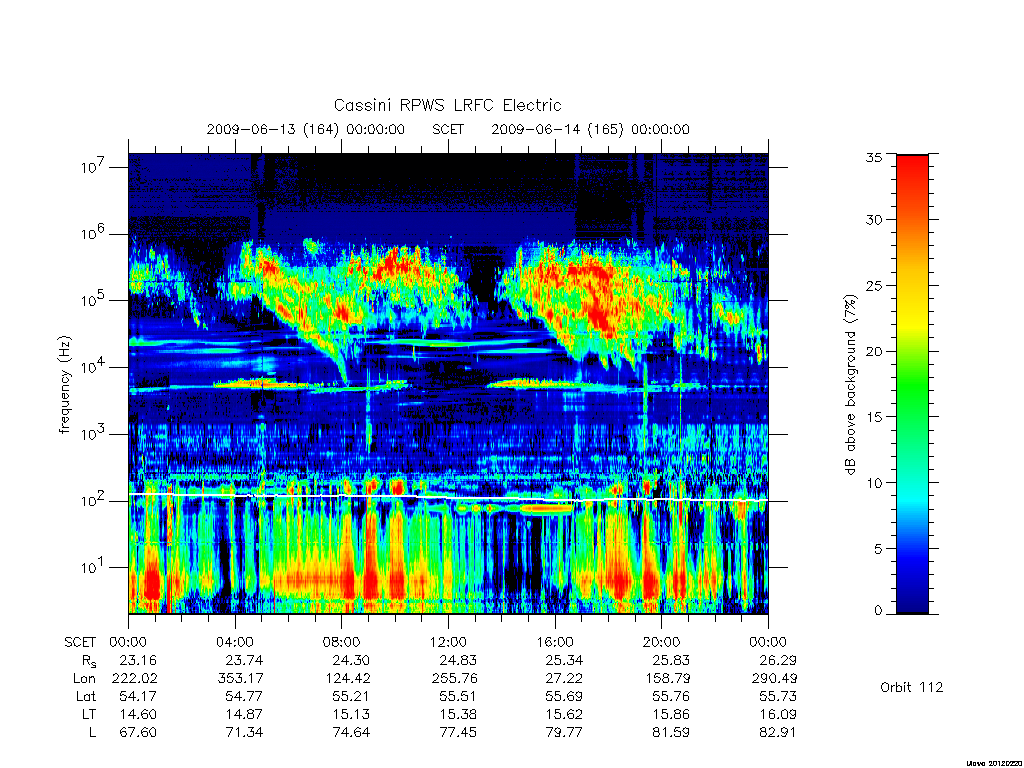Click the colorbar tick value '10'
This screenshot has width=1024, height=768.
tap(873, 483)
